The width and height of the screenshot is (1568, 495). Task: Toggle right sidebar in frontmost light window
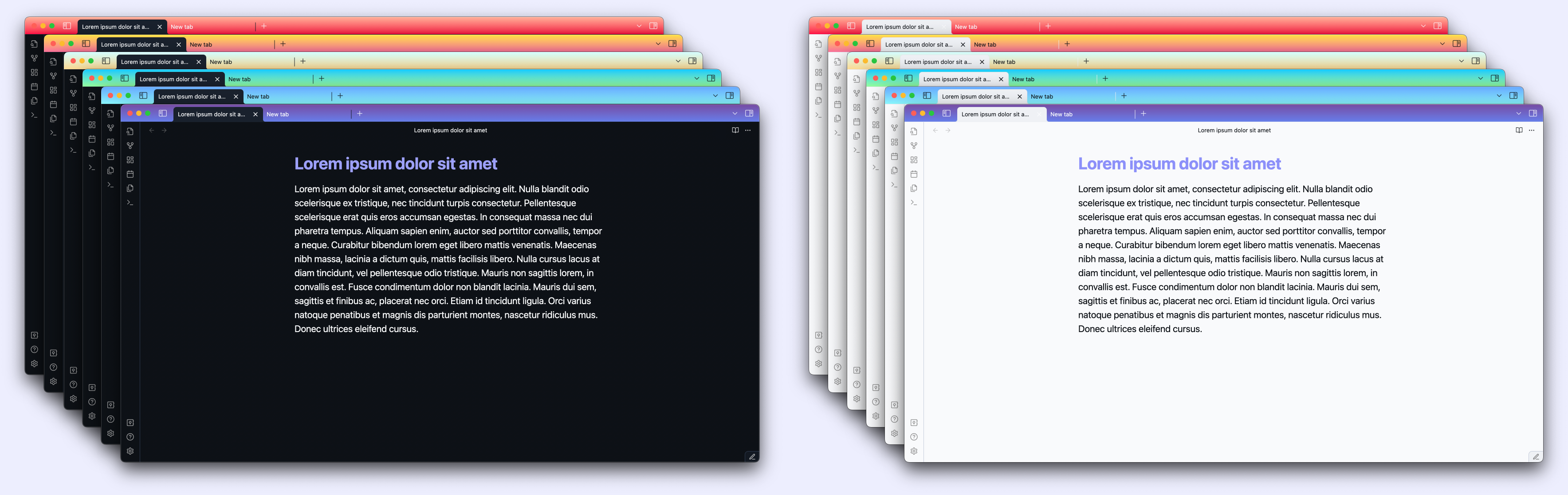click(1533, 113)
